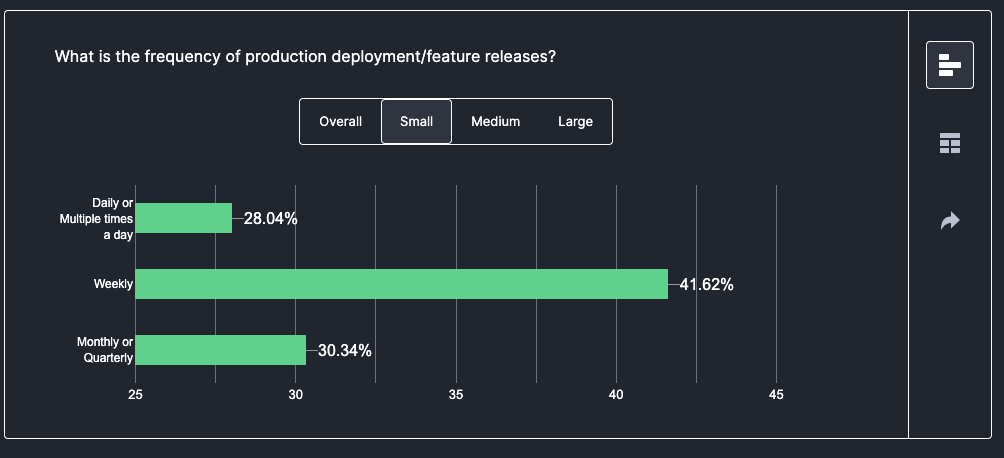Select the Small company size tab
The image size is (1004, 458).
(416, 122)
